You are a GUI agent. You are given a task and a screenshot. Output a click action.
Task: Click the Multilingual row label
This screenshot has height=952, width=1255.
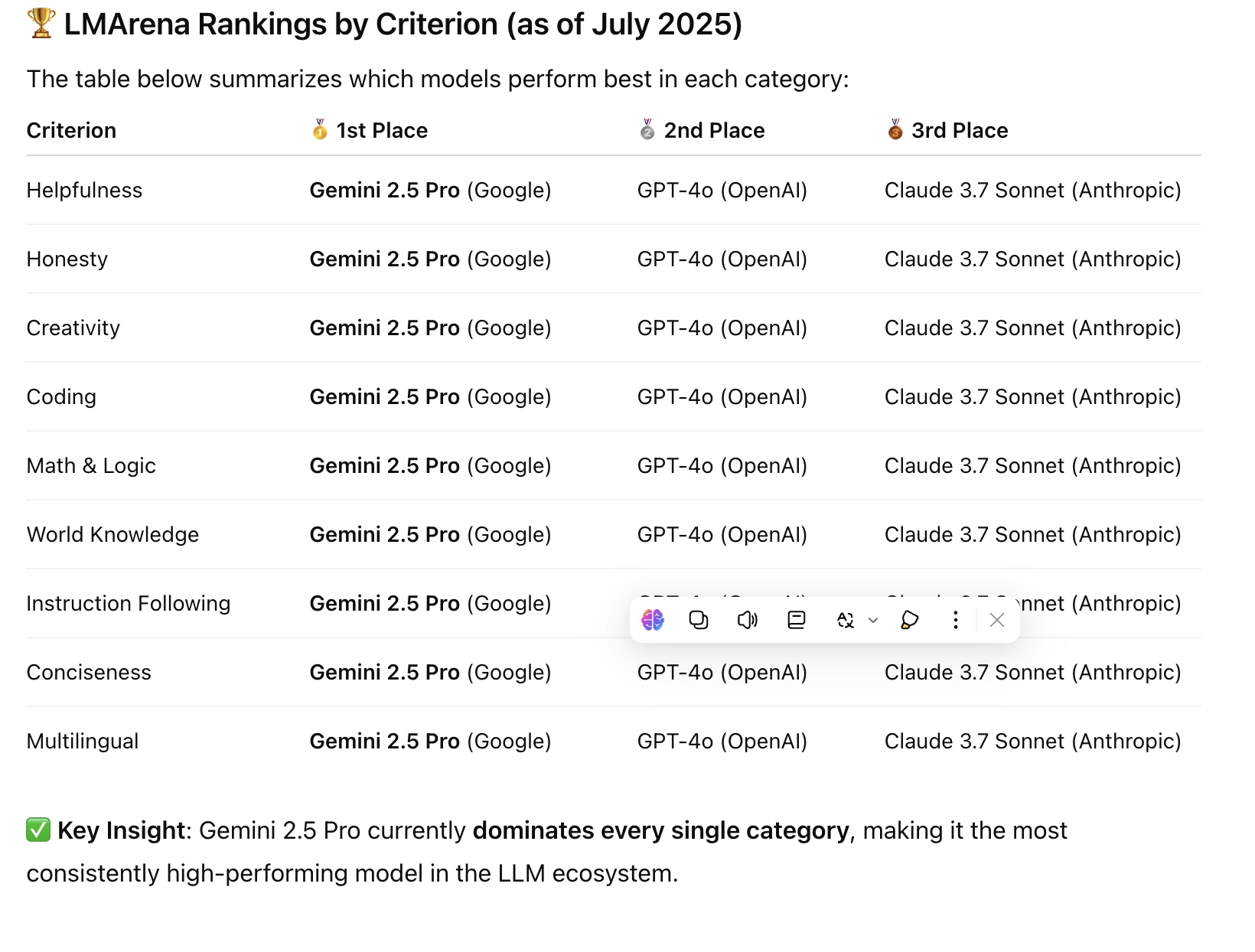[x=83, y=742]
